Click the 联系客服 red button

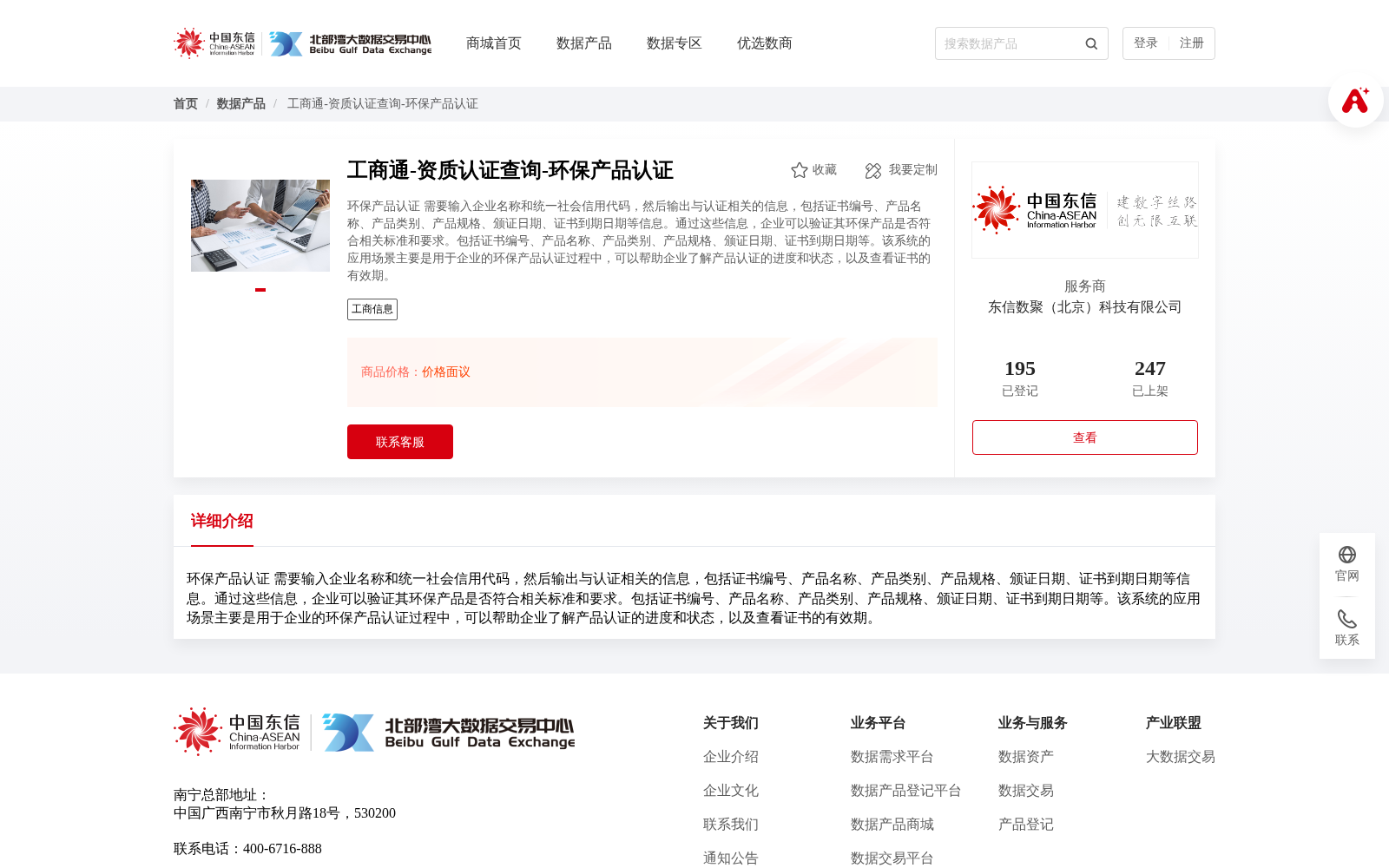400,442
